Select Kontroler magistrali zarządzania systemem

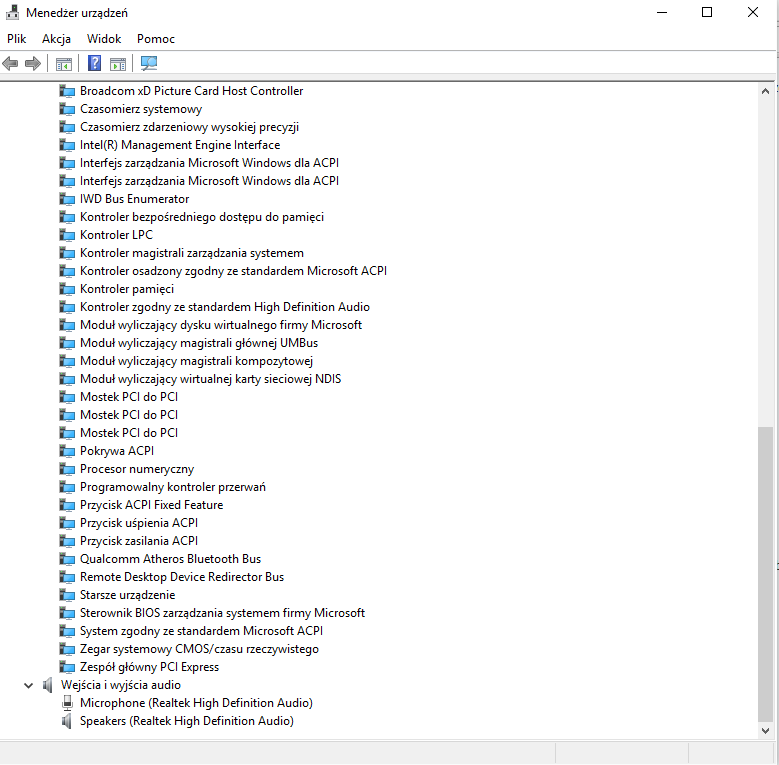192,253
